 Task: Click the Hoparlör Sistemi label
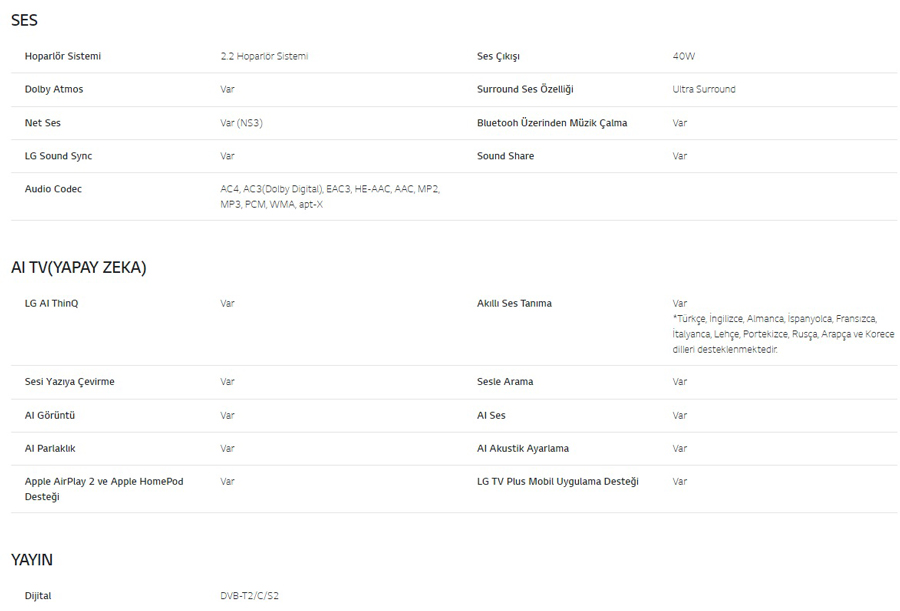pos(63,56)
